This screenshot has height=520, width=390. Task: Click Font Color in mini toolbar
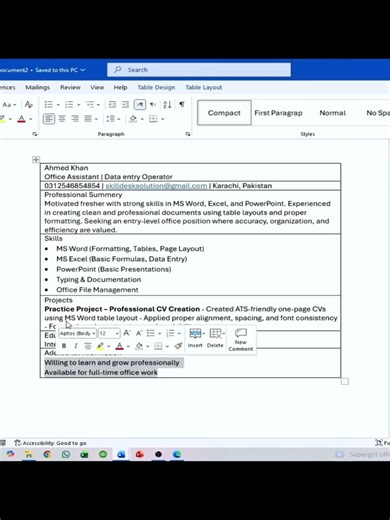[x=120, y=346]
